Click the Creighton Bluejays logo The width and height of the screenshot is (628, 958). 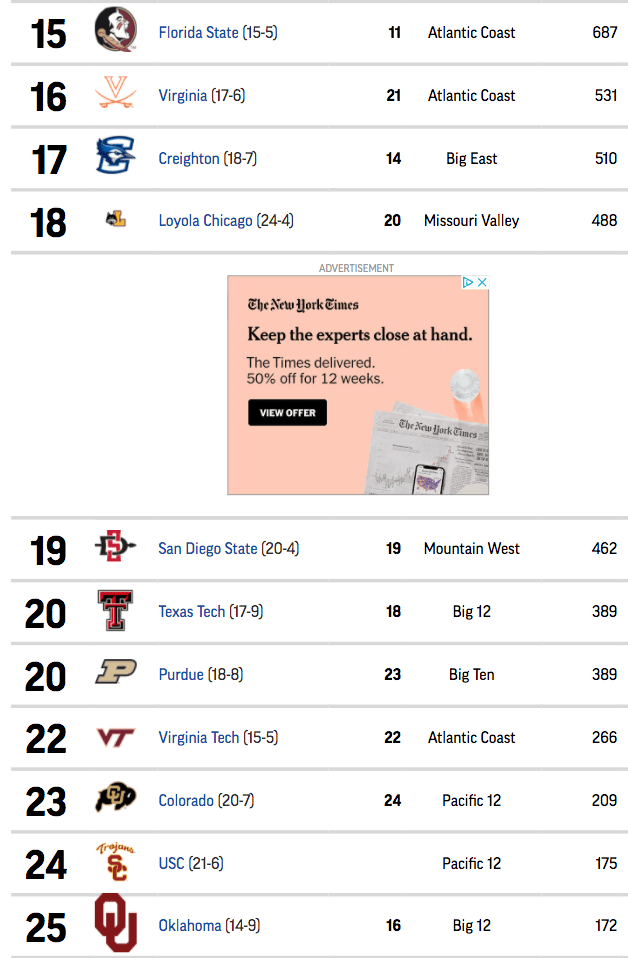click(115, 156)
